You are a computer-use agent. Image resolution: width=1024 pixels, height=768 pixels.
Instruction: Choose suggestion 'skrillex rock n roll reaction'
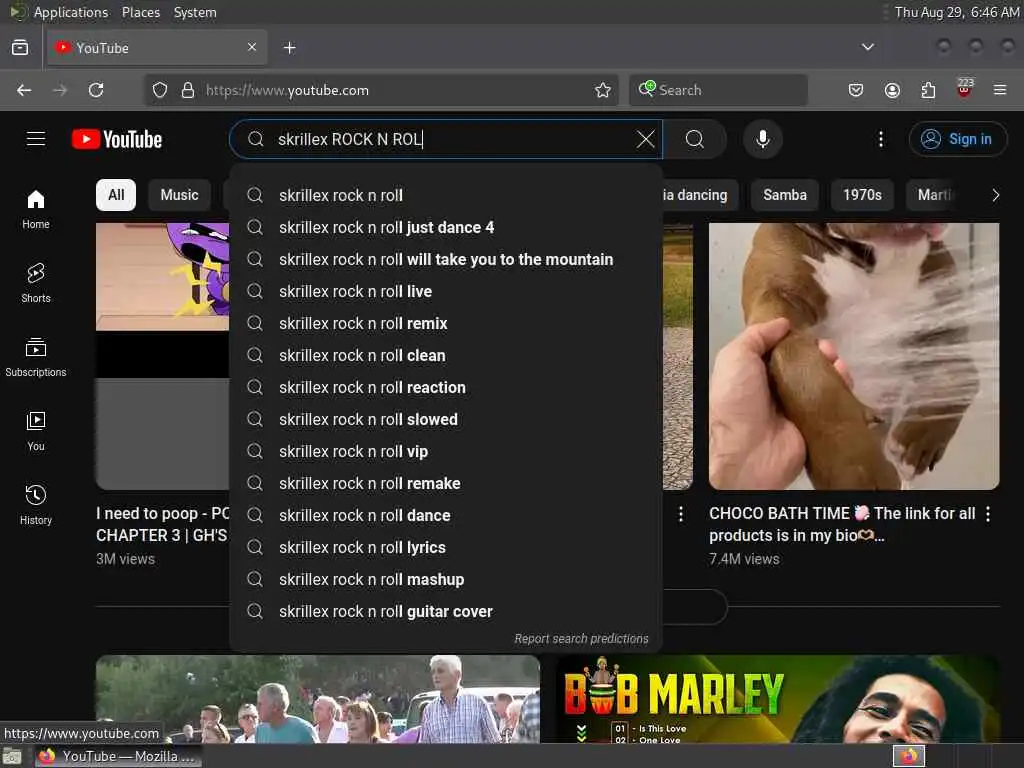coord(447,387)
